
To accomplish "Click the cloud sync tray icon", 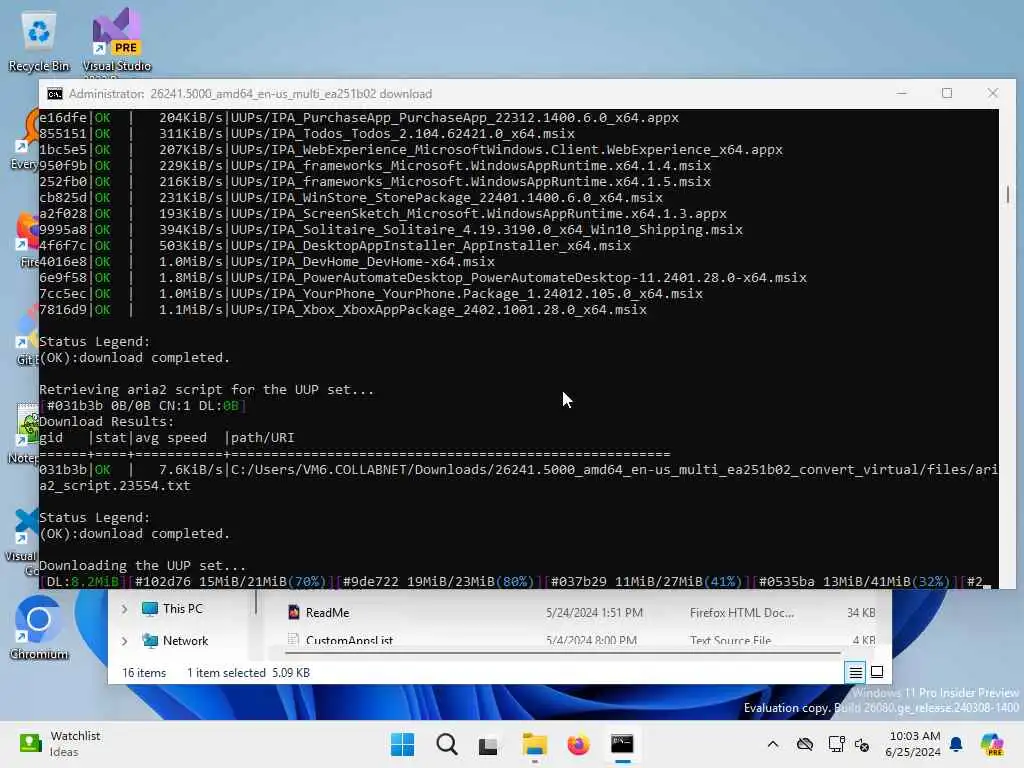I will coord(805,744).
